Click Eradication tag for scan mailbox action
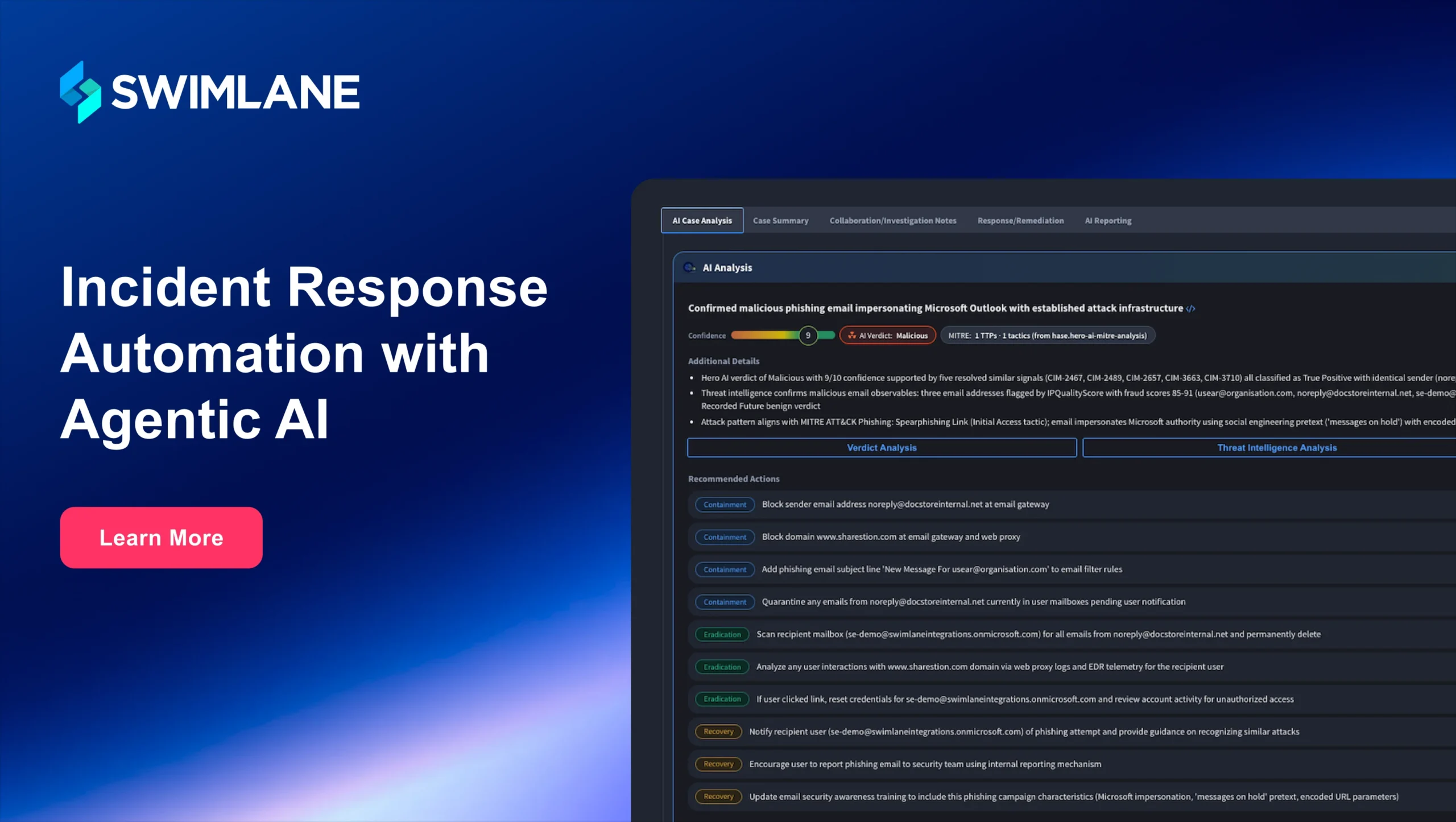 click(722, 634)
